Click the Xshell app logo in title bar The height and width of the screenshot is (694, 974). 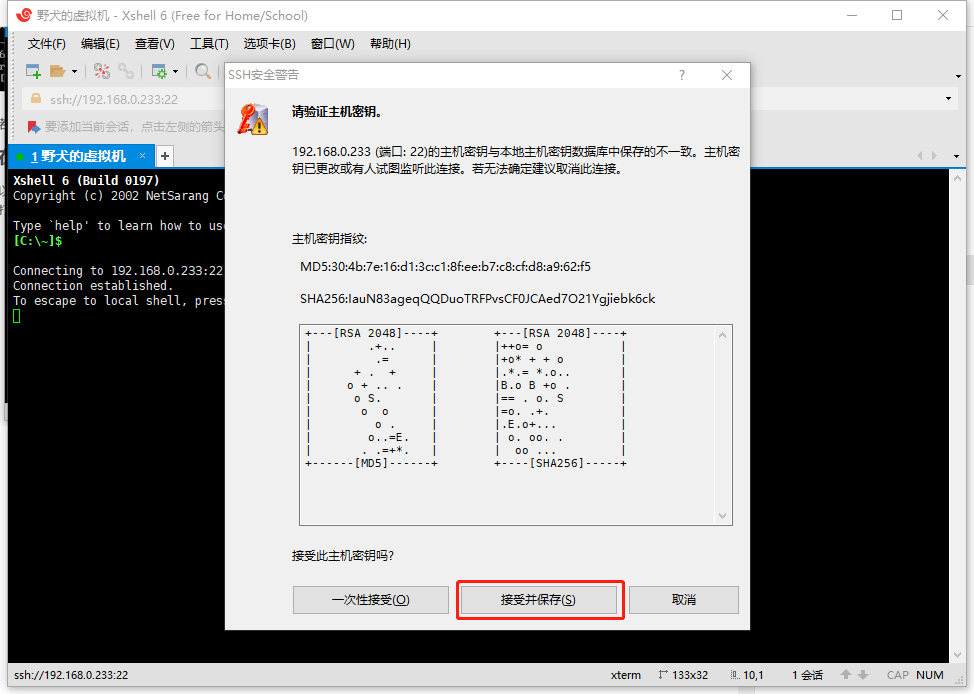click(23, 15)
